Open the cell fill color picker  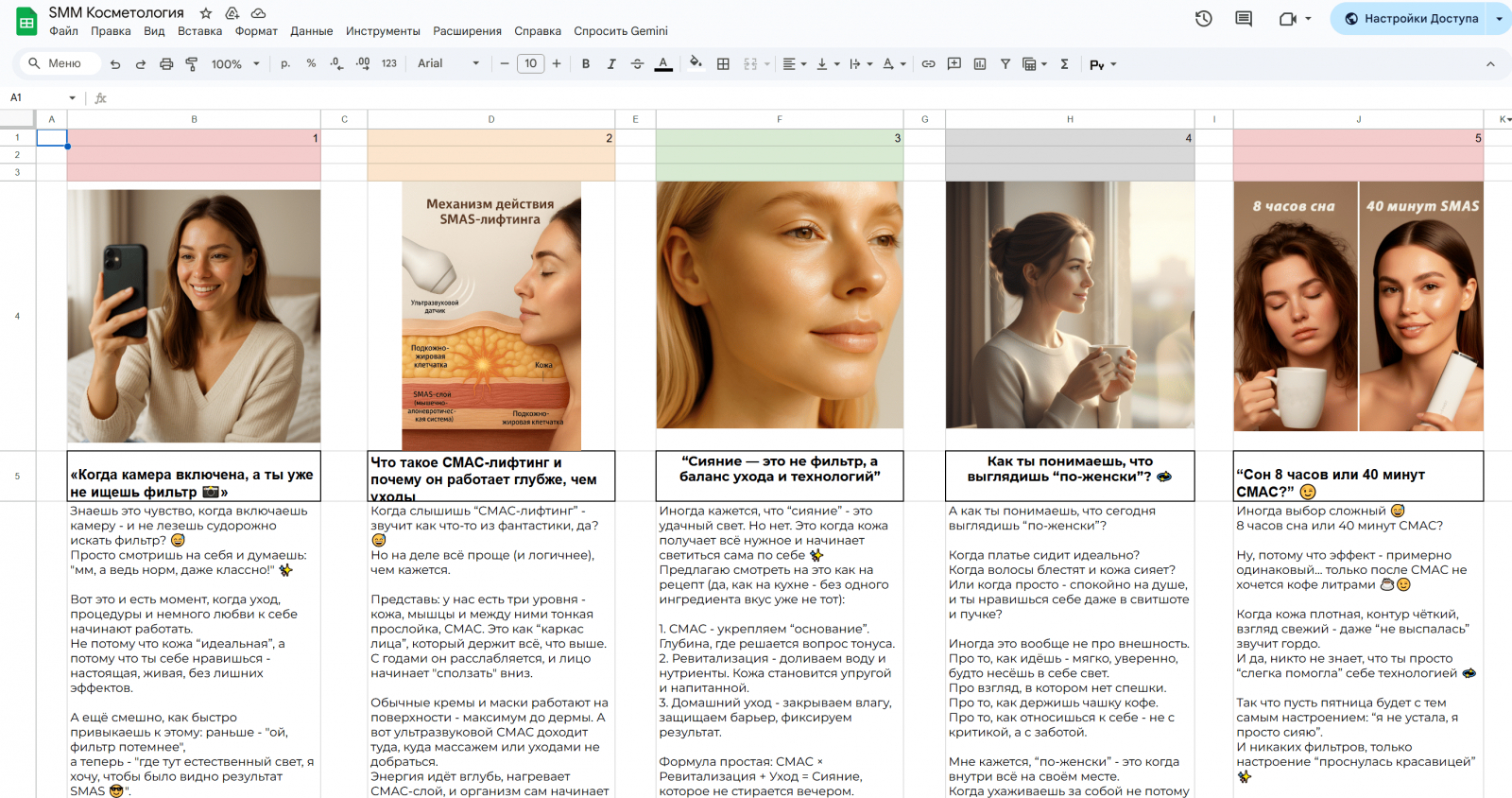(696, 64)
